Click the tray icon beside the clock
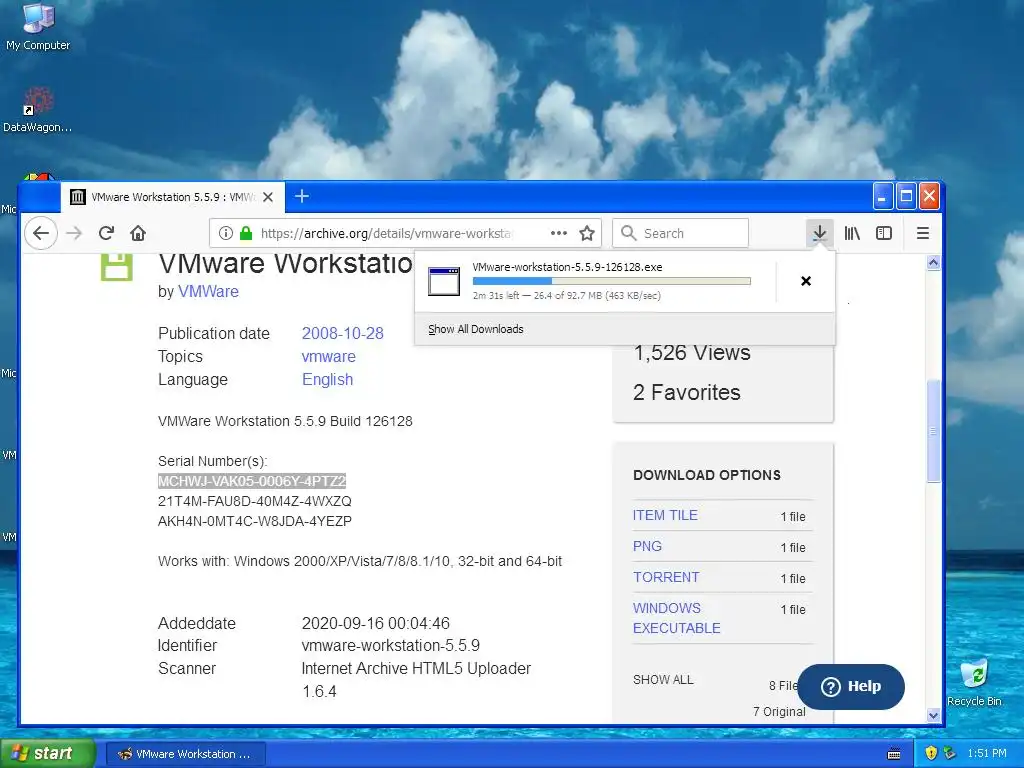The width and height of the screenshot is (1024, 768). tap(950, 753)
